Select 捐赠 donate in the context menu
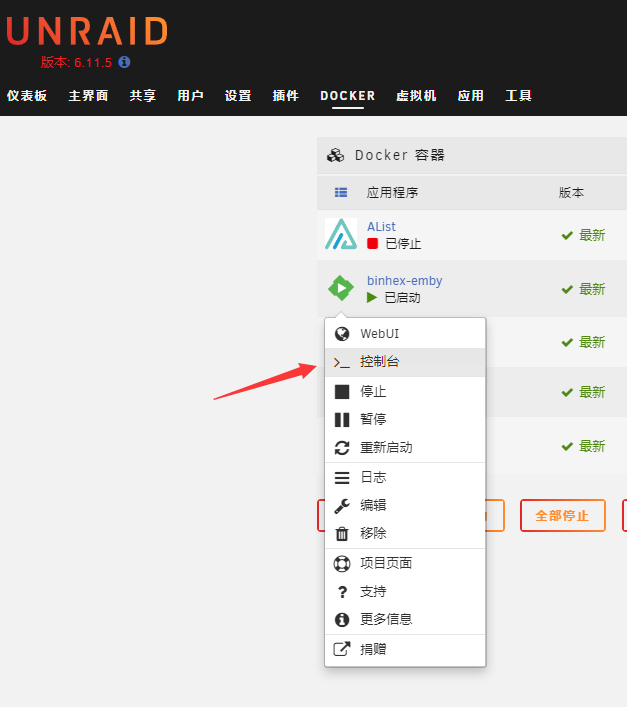This screenshot has width=627, height=707. coord(405,649)
